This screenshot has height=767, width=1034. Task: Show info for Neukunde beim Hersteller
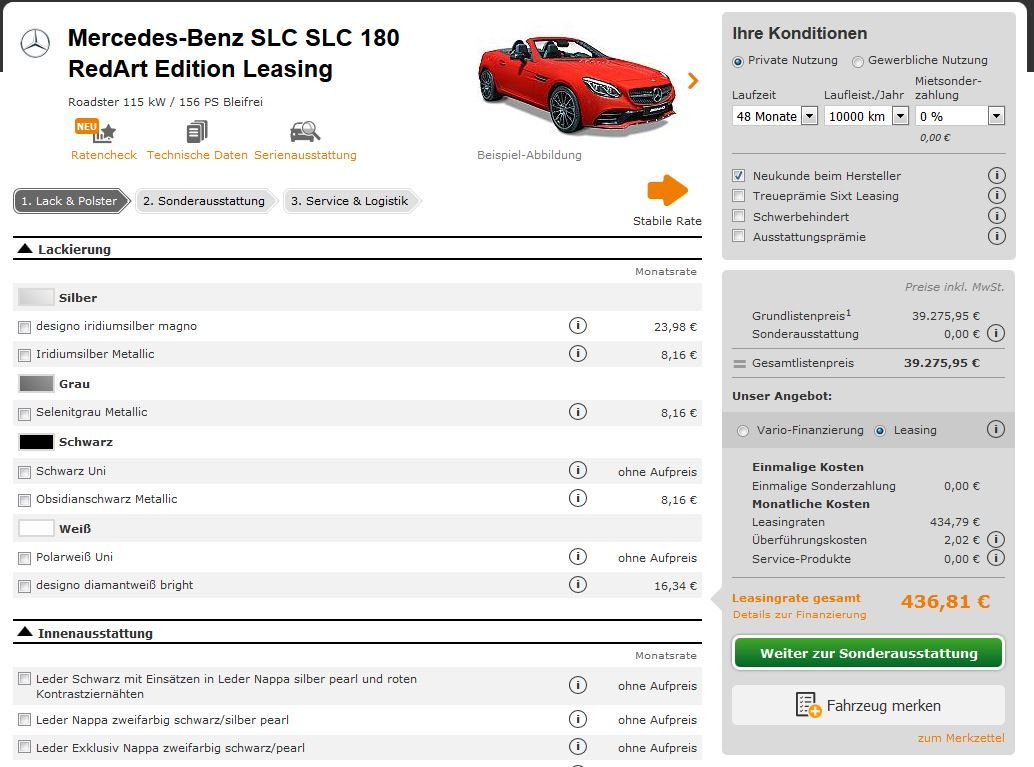pyautogui.click(x=996, y=176)
